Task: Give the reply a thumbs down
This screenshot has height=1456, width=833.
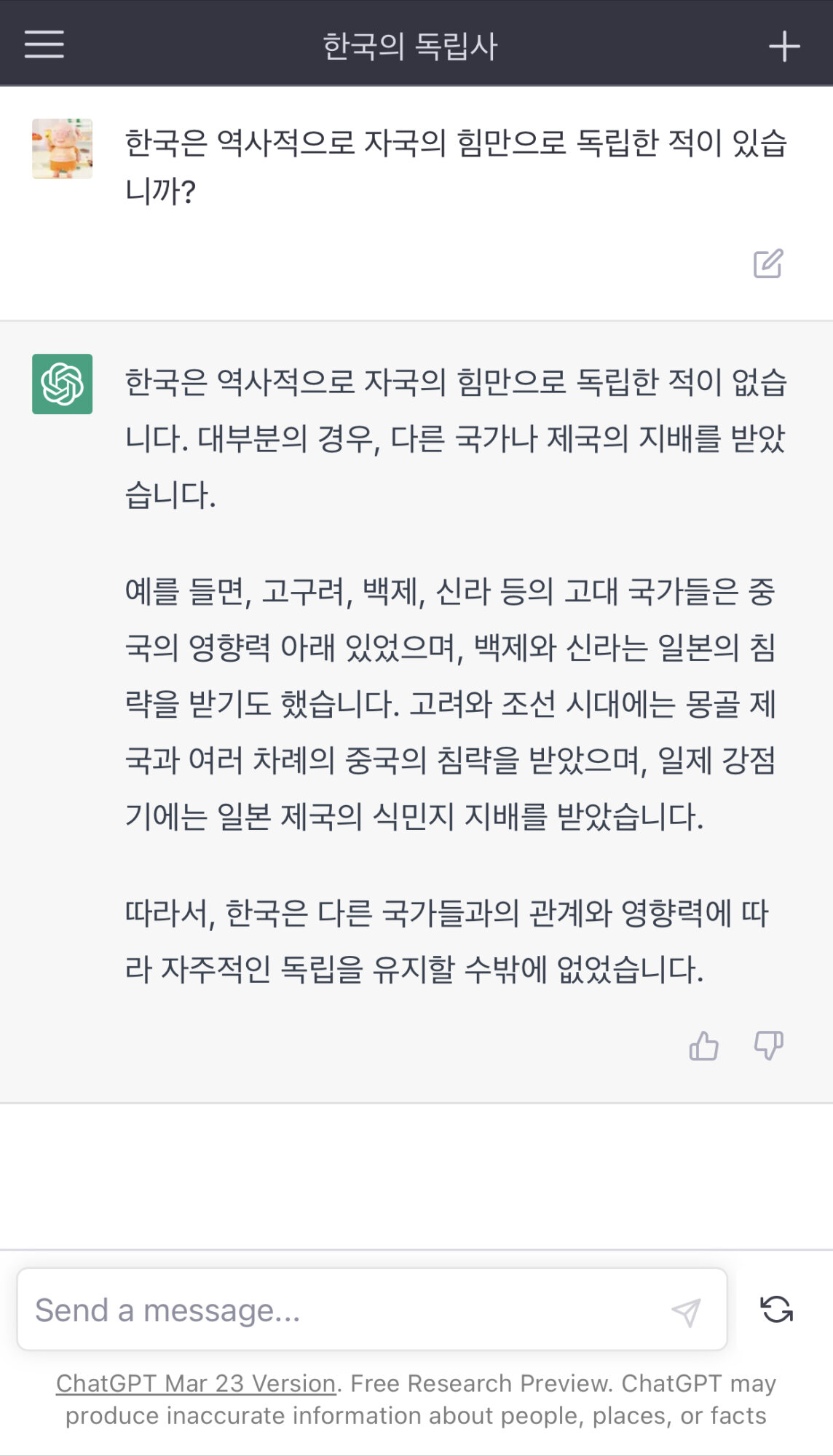Action: pyautogui.click(x=768, y=1046)
